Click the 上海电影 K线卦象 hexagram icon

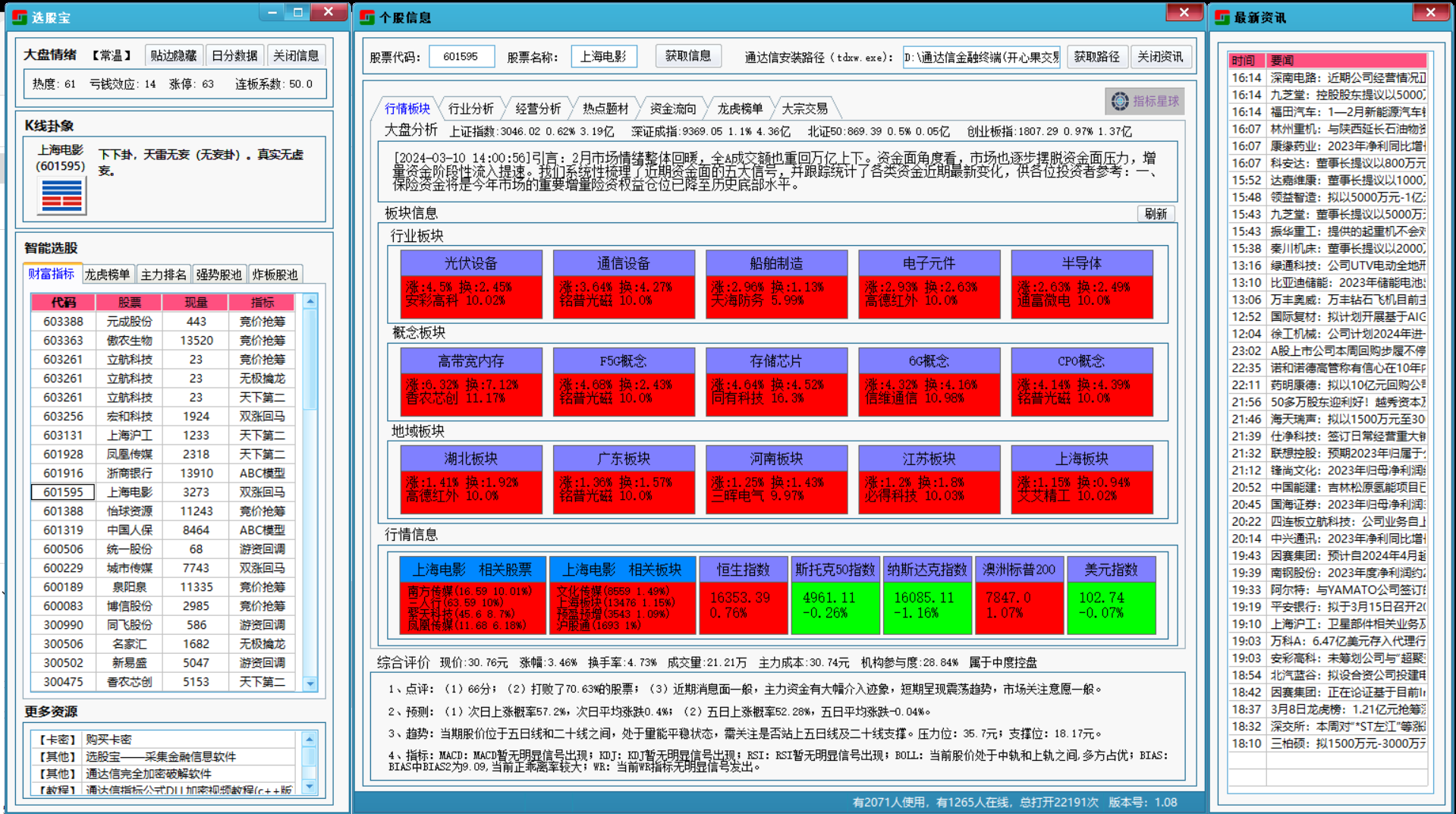pos(61,196)
